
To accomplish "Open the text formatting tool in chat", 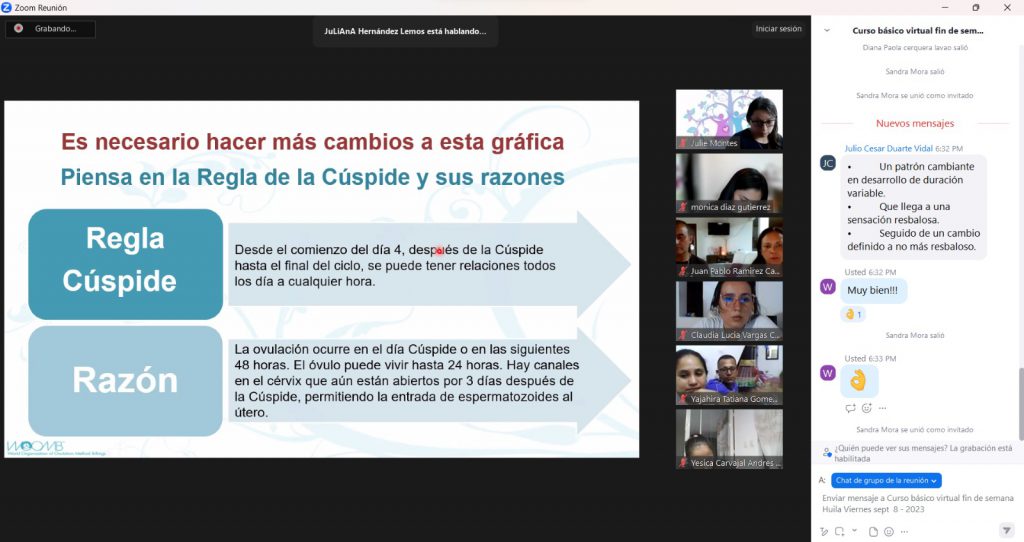I will pyautogui.click(x=825, y=532).
